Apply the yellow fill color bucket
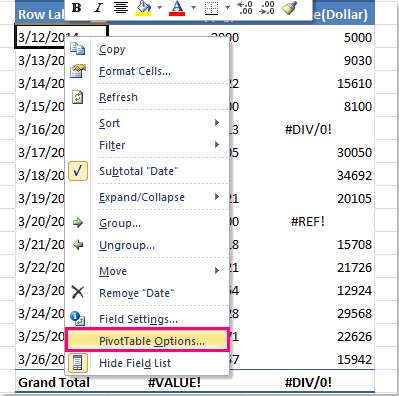 point(143,8)
